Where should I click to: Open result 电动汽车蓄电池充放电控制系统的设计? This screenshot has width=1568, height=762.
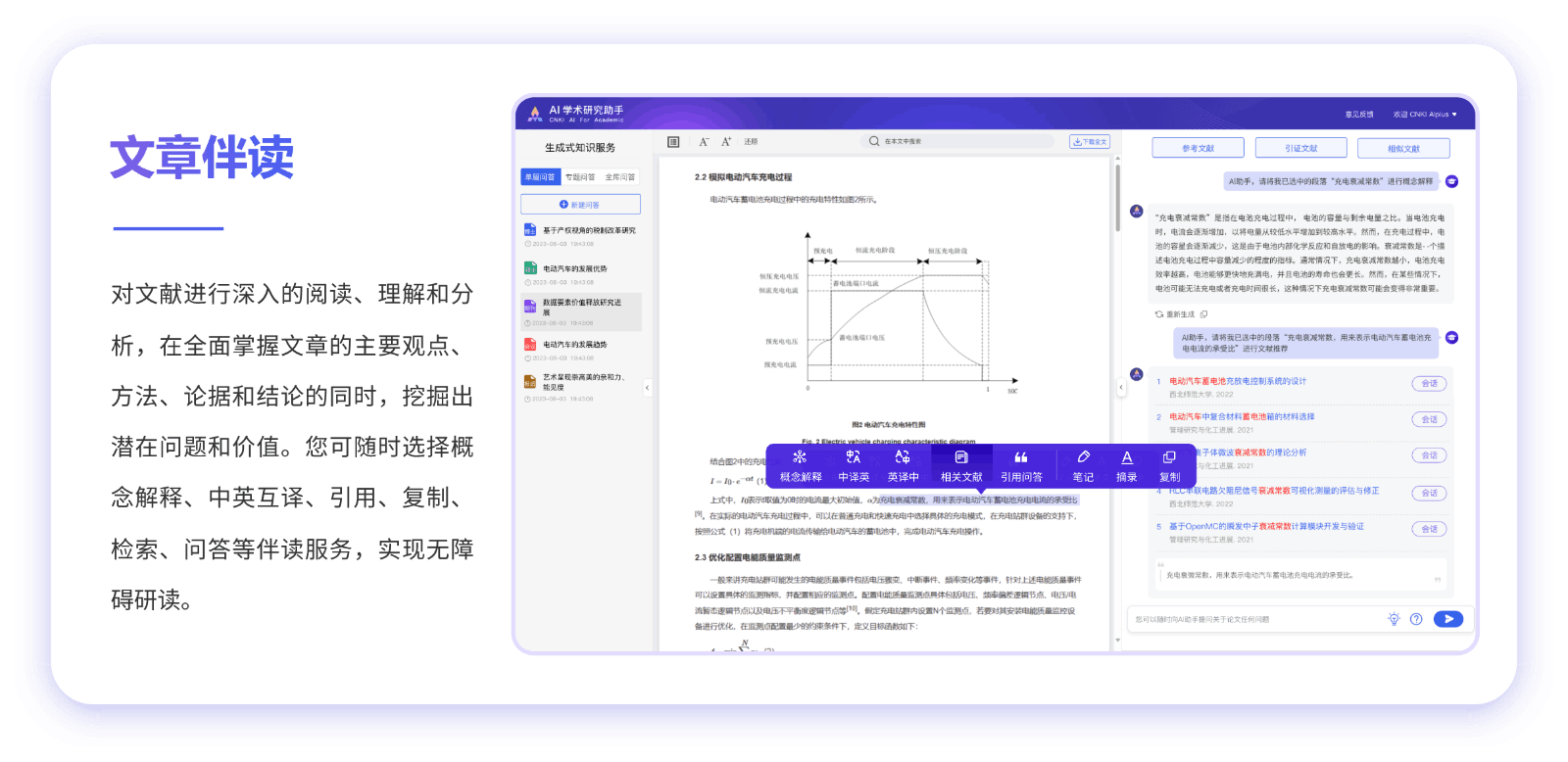click(x=1238, y=381)
